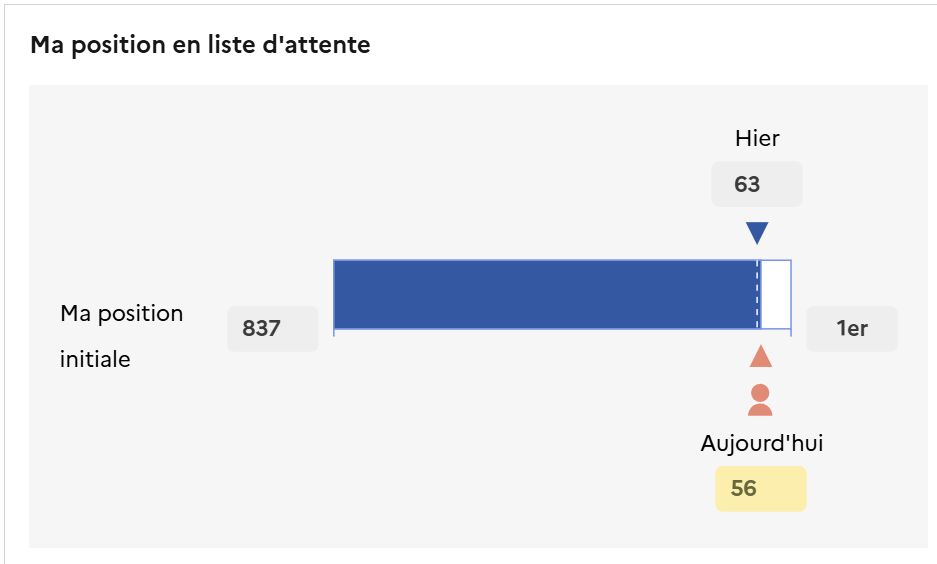Click the dashed line in the bar
The image size is (937, 564).
tap(756, 294)
